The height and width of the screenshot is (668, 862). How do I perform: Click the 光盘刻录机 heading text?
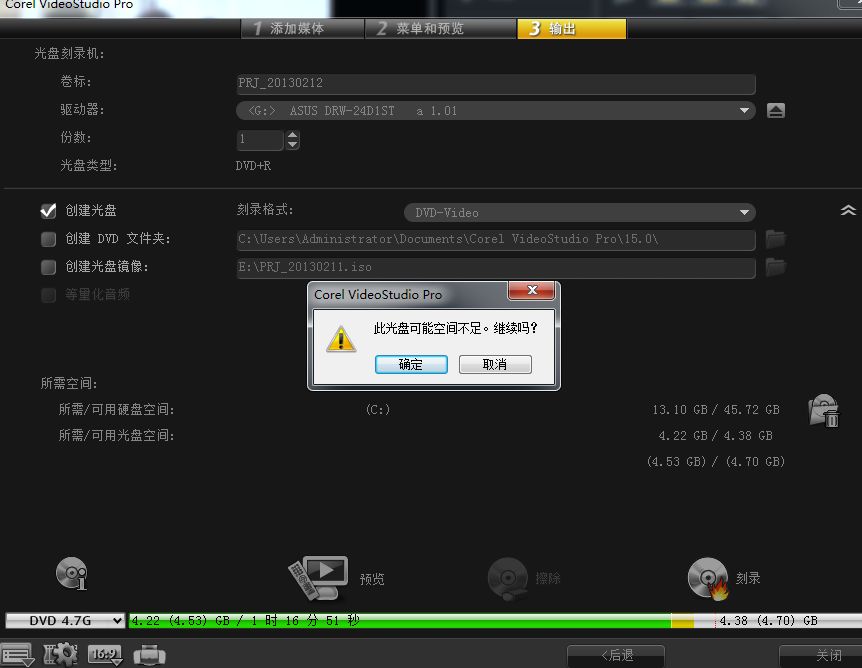(x=69, y=53)
